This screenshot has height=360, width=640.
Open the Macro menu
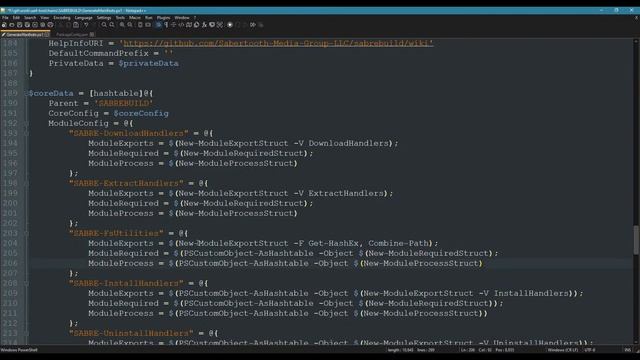pos(135,18)
